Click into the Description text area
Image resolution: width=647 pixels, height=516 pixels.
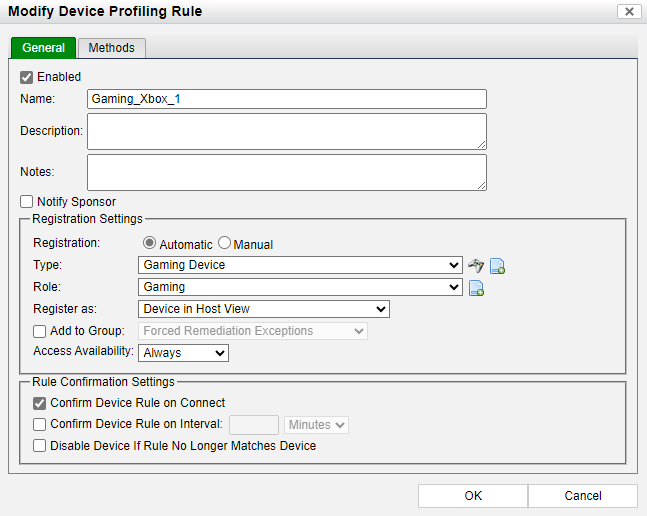pos(286,131)
